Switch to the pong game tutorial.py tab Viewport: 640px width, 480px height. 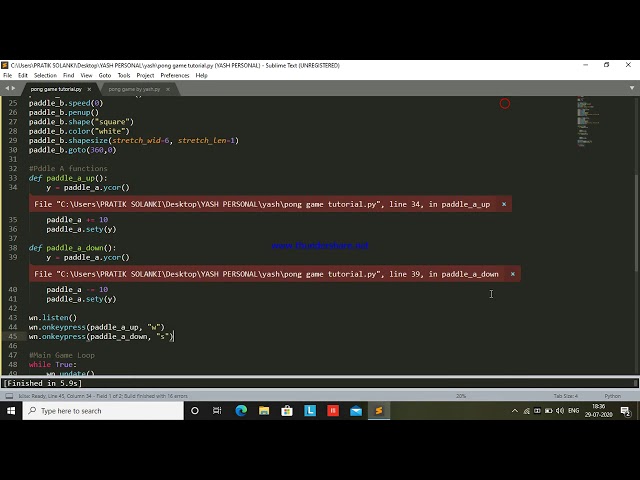click(56, 89)
